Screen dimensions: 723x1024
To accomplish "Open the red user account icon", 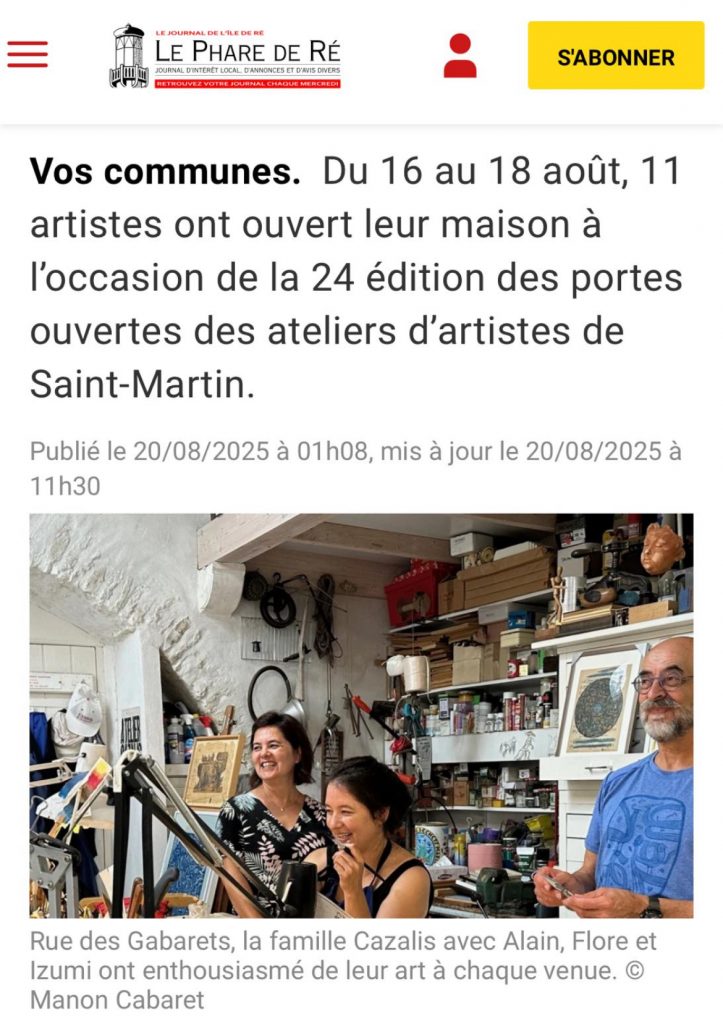I will [x=460, y=56].
